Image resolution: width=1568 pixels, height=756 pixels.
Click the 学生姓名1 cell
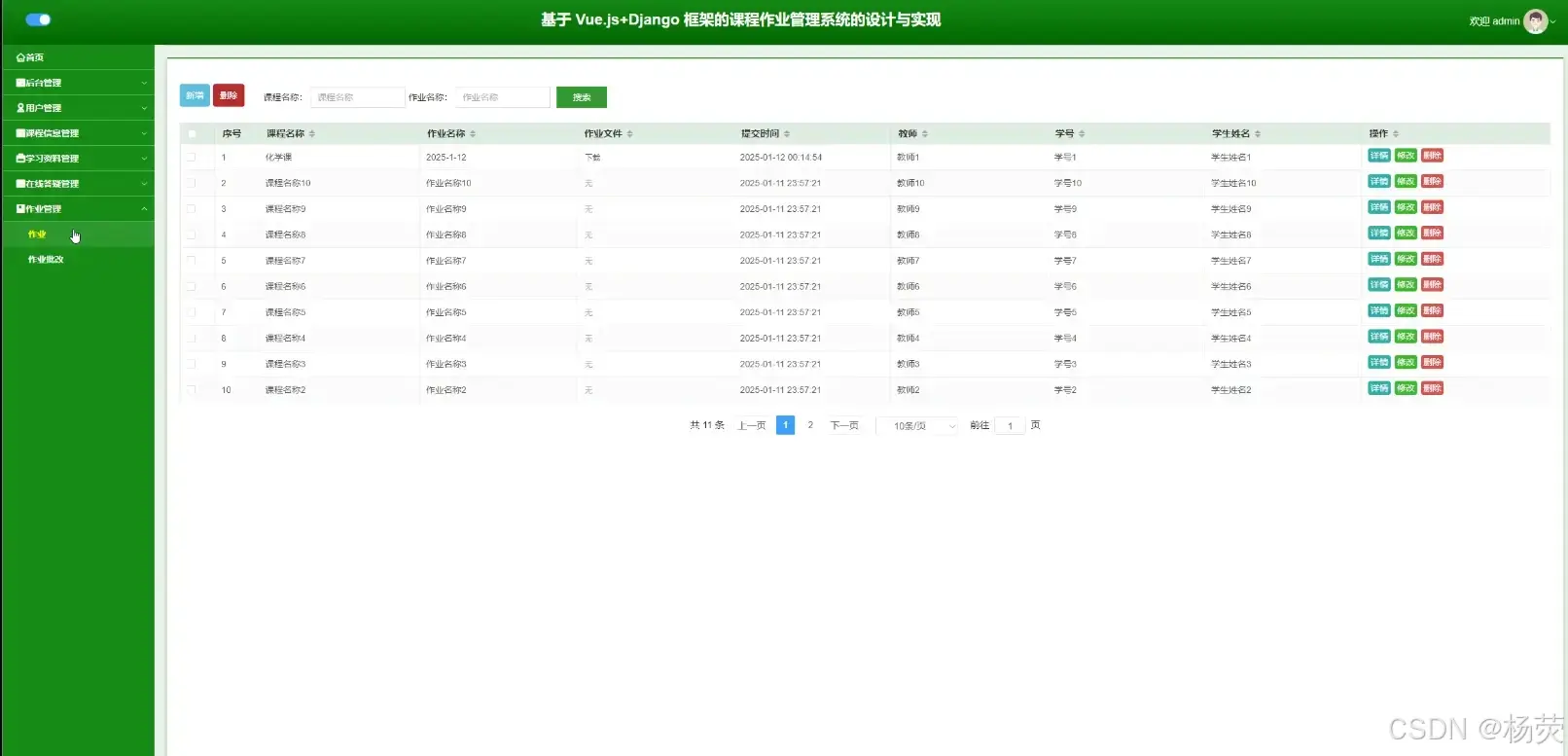coord(1231,158)
